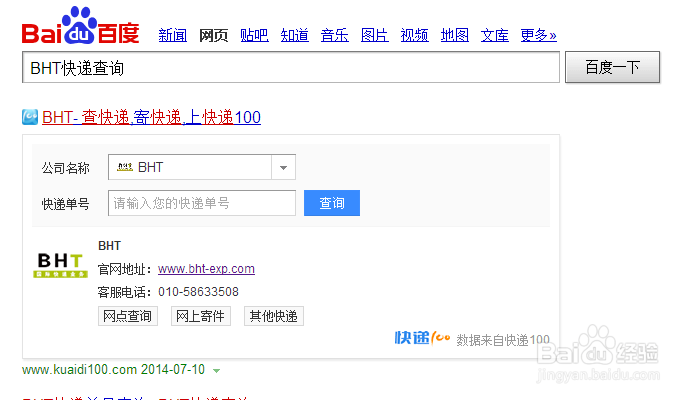Click the BHT company logo image
Image resolution: width=700 pixels, height=400 pixels.
[60, 265]
